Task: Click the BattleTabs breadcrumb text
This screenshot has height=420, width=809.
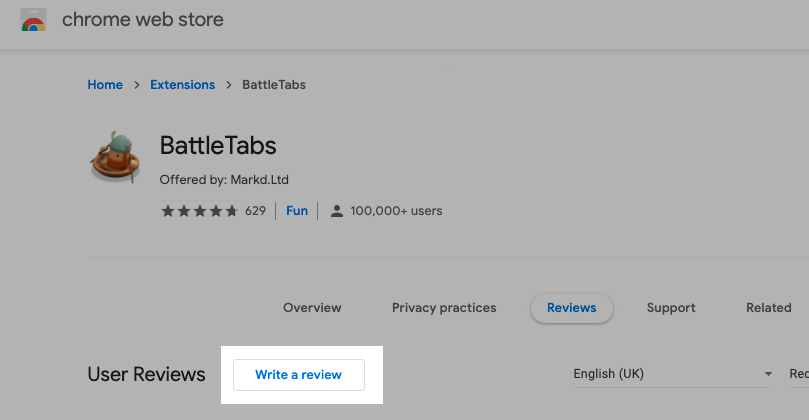Action: click(x=274, y=85)
